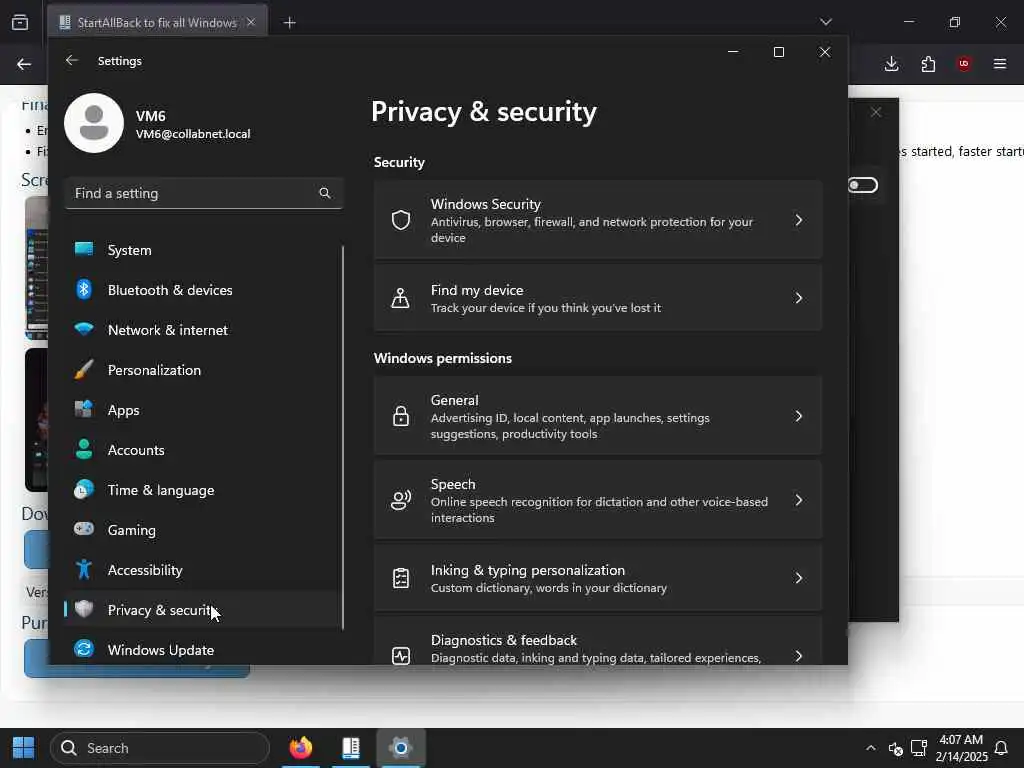This screenshot has width=1024, height=768.
Task: Close the background dialog with X
Action: 876,112
